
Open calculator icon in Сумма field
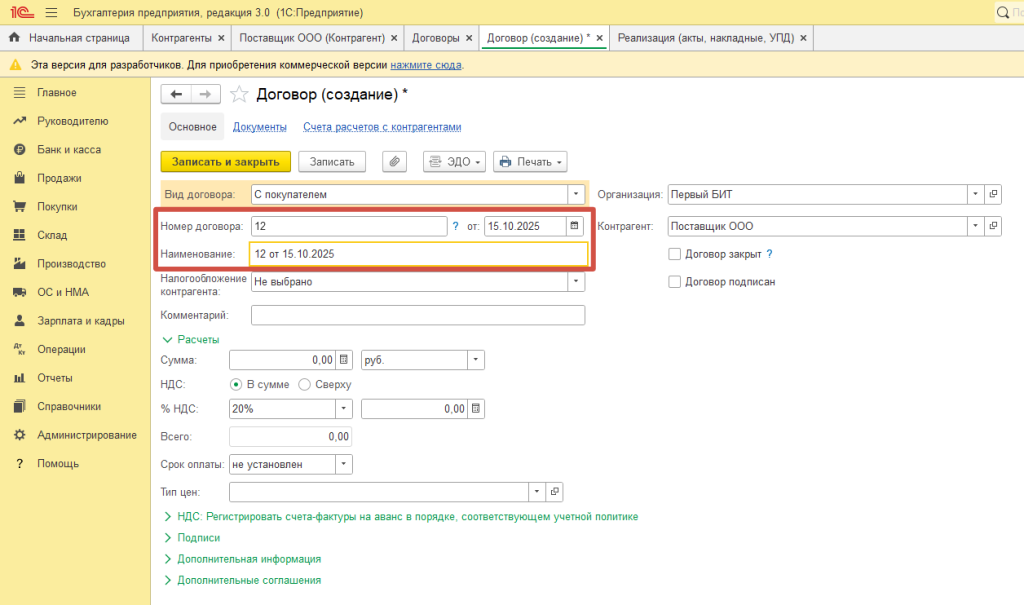tap(343, 359)
